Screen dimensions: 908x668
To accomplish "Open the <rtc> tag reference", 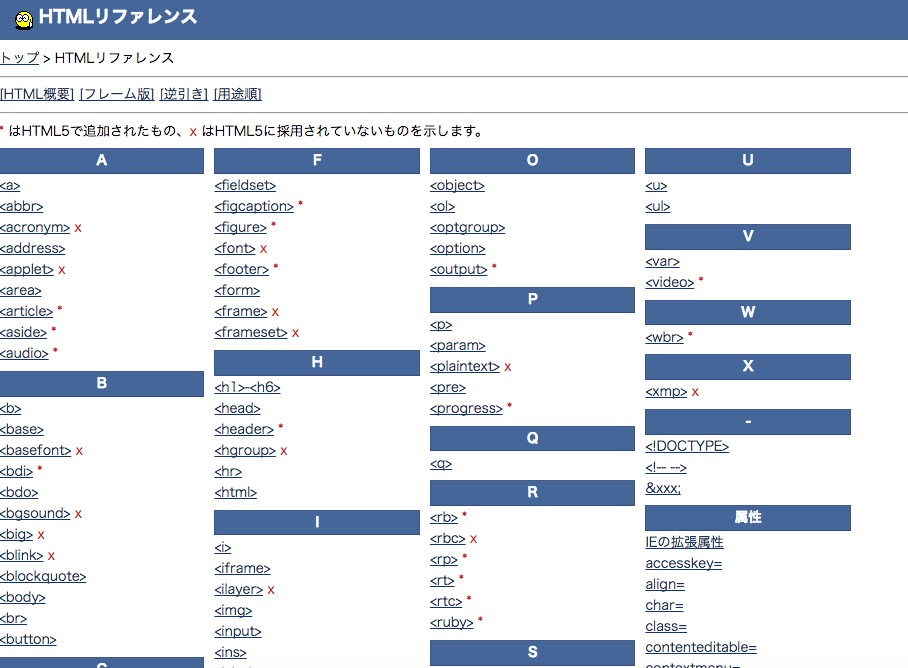I will pos(446,601).
